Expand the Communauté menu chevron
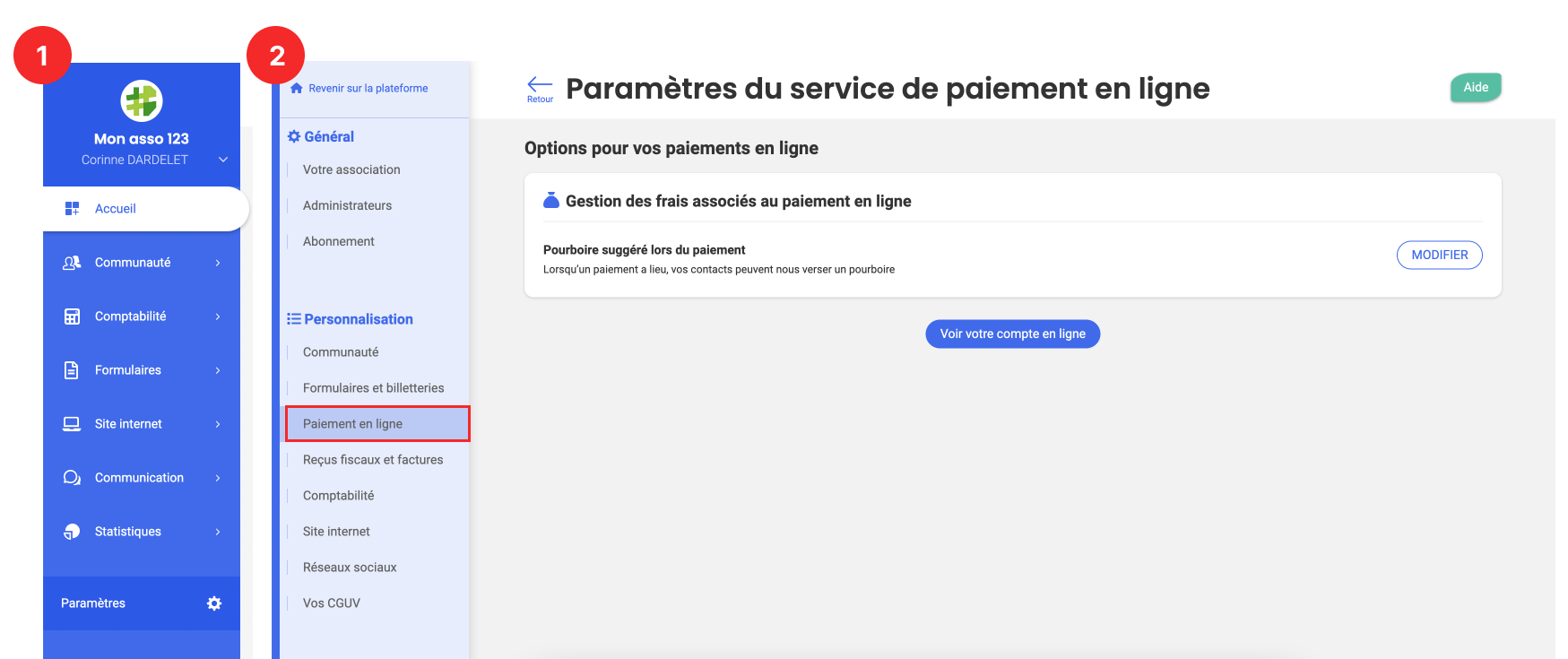 coord(218,263)
